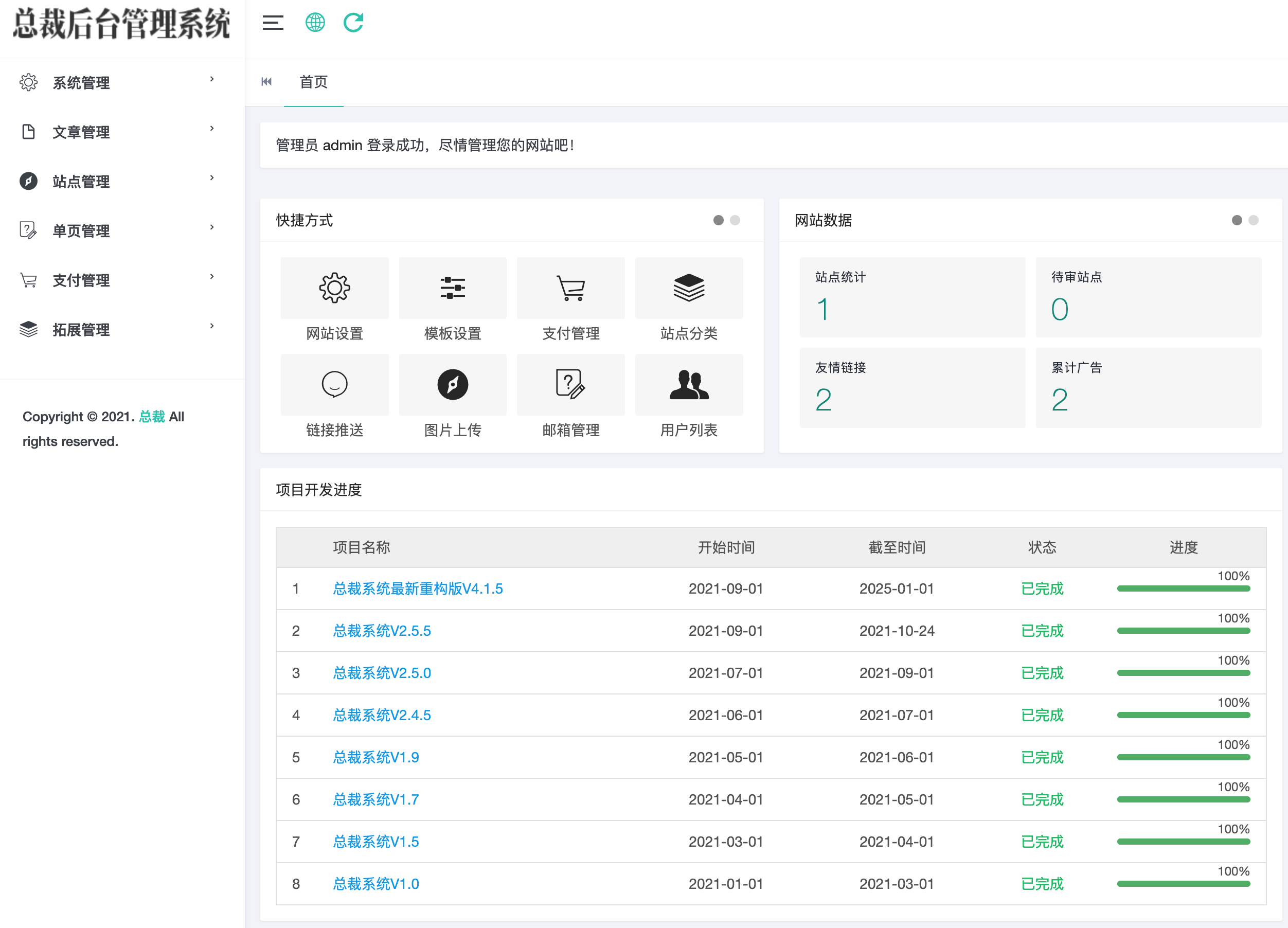The height and width of the screenshot is (928, 1288).
Task: Expand 站点管理 menu chevron
Action: [x=212, y=178]
